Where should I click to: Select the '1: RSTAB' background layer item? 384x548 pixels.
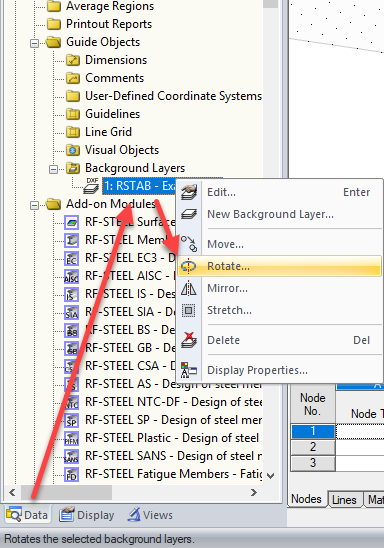coord(139,186)
